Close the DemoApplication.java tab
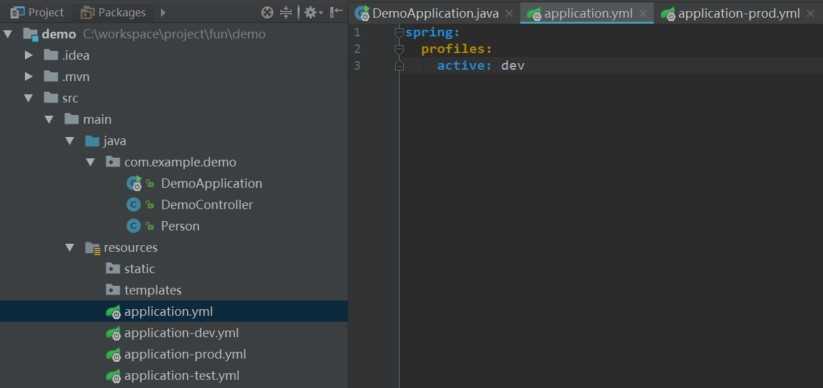This screenshot has height=388, width=823. click(x=509, y=14)
